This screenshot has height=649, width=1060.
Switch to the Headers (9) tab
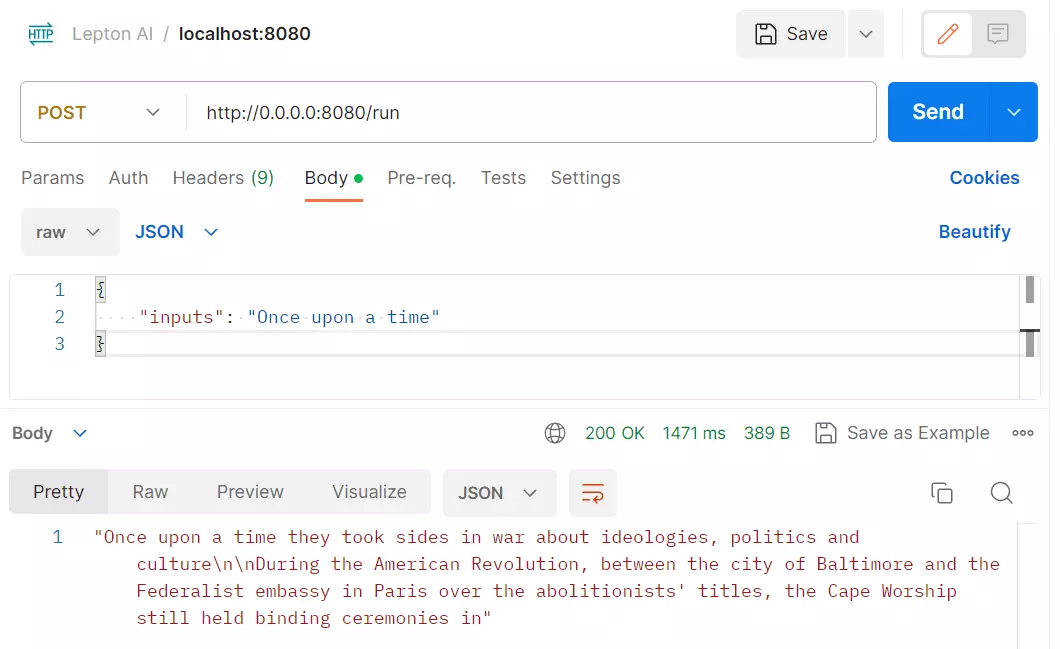(223, 178)
